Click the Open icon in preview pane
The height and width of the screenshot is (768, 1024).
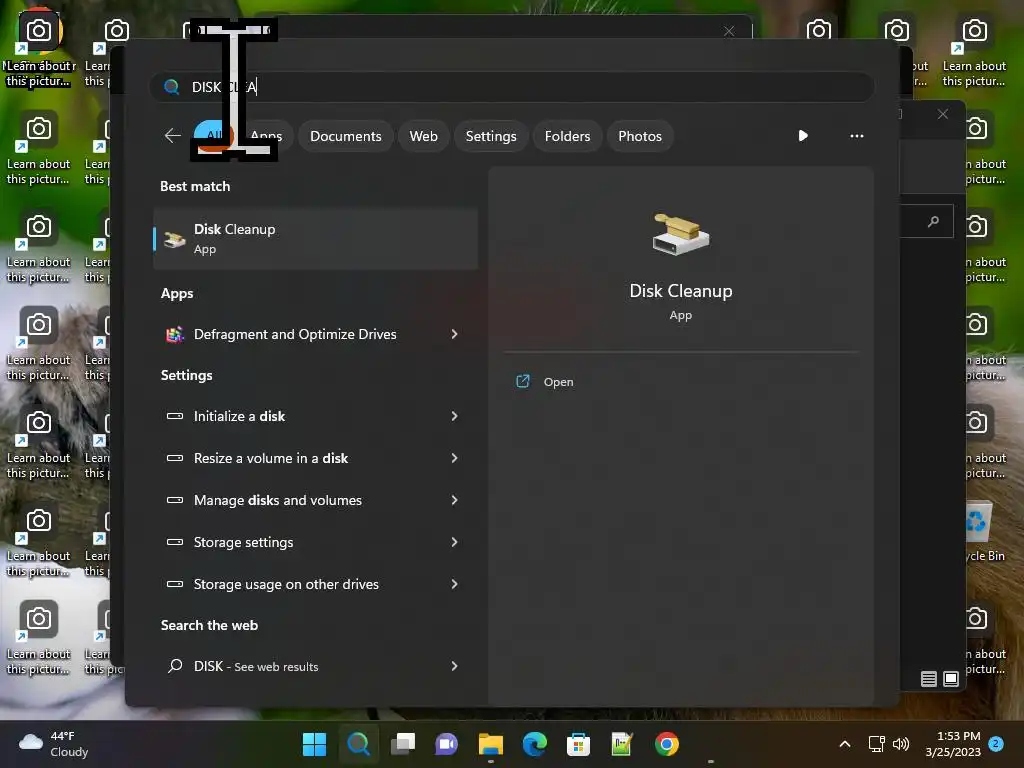pyautogui.click(x=523, y=381)
